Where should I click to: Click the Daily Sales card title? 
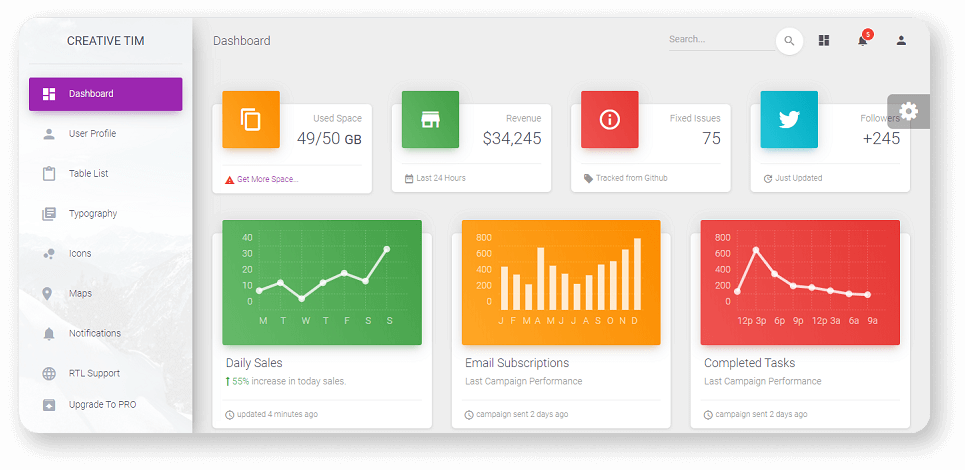[254, 363]
